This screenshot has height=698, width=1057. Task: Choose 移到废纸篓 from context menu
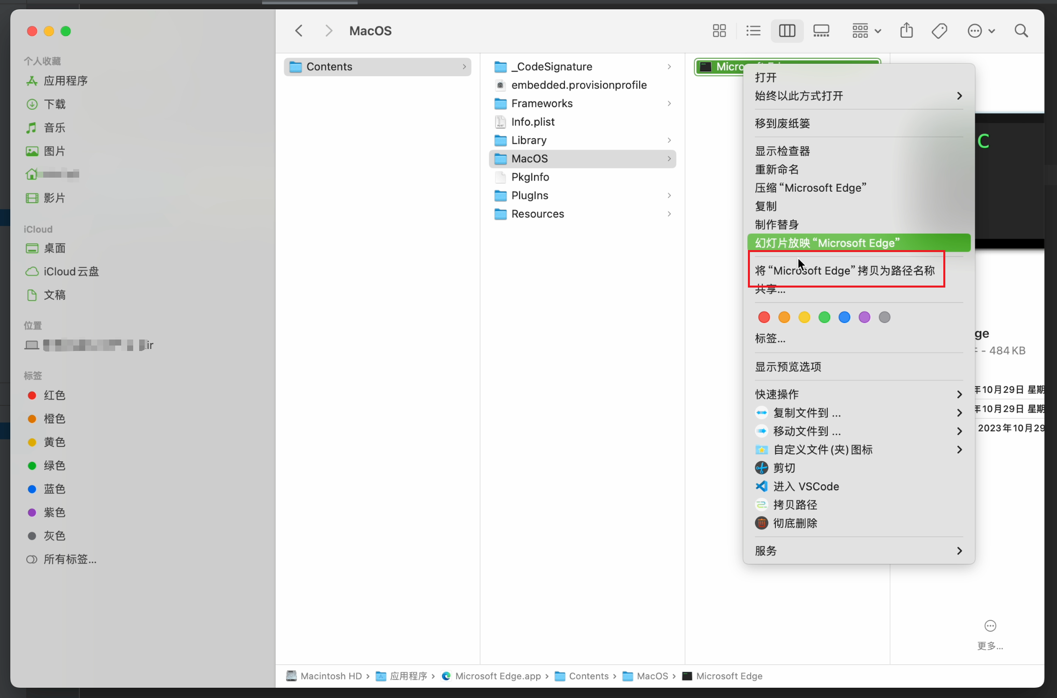point(782,123)
